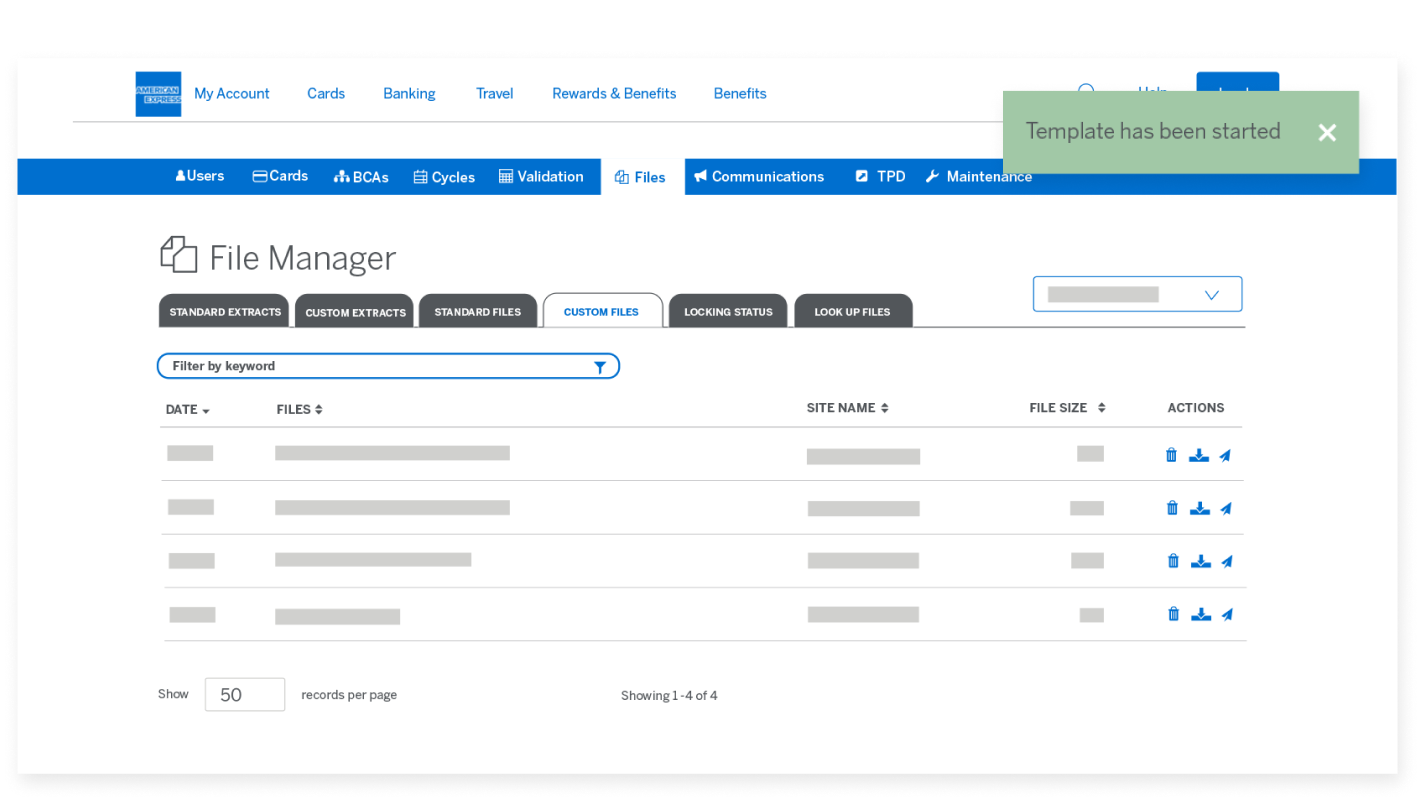Download the second file in list
Image resolution: width=1421 pixels, height=797 pixels.
pyautogui.click(x=1199, y=508)
